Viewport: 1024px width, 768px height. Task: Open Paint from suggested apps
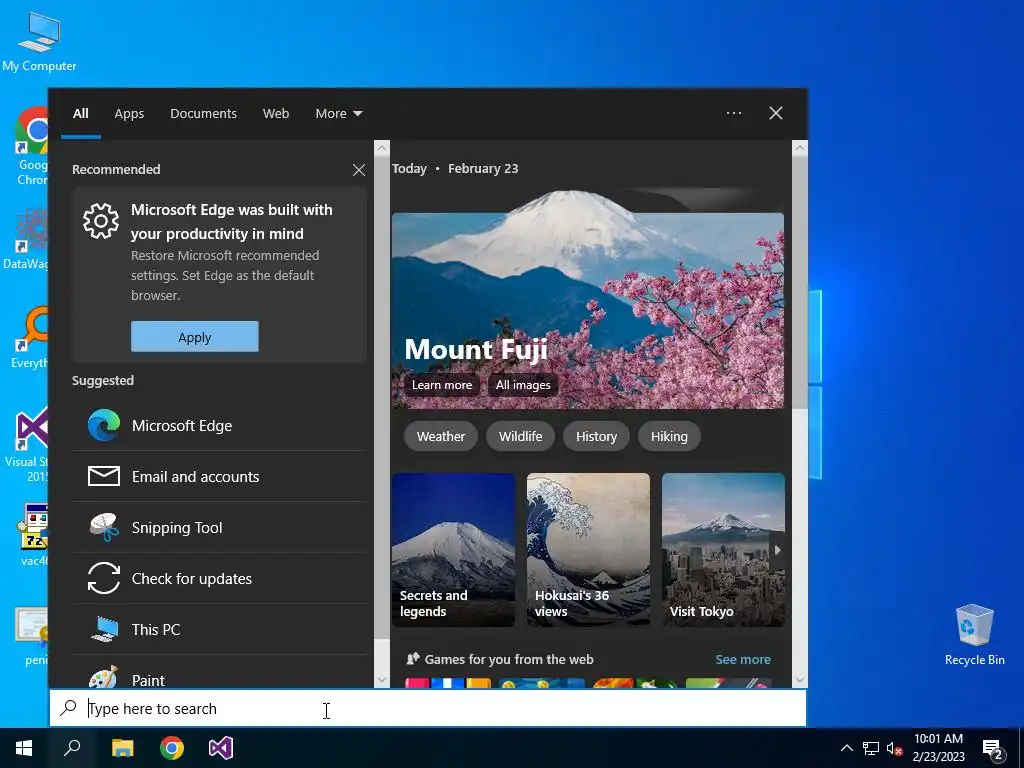[219, 675]
